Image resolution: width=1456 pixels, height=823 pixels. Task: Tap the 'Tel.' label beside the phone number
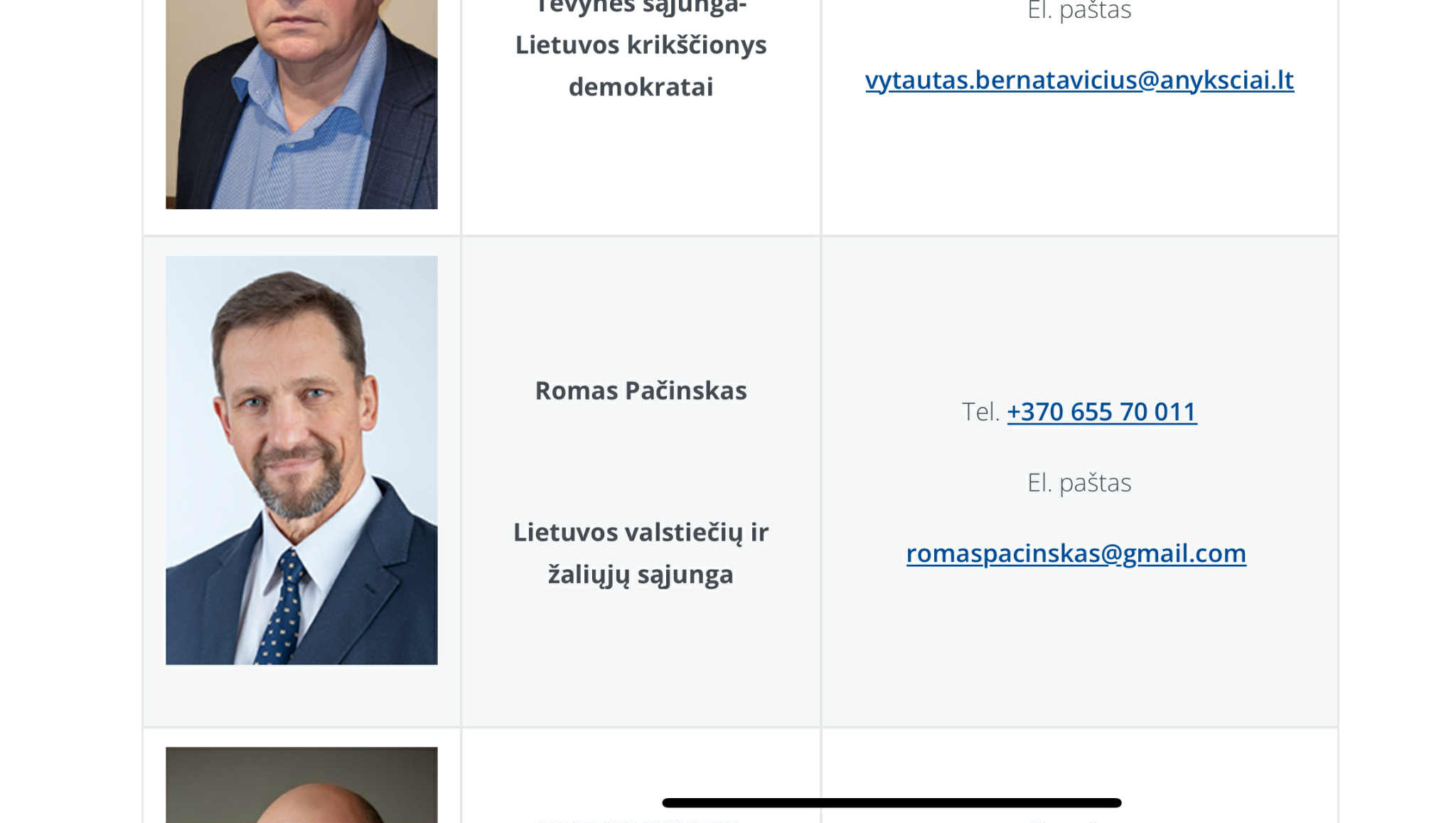[x=980, y=411]
